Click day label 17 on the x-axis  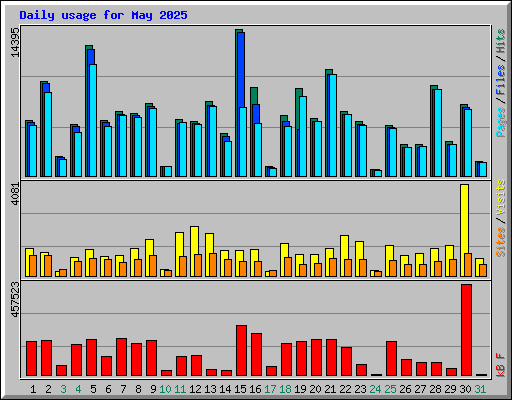point(270,389)
